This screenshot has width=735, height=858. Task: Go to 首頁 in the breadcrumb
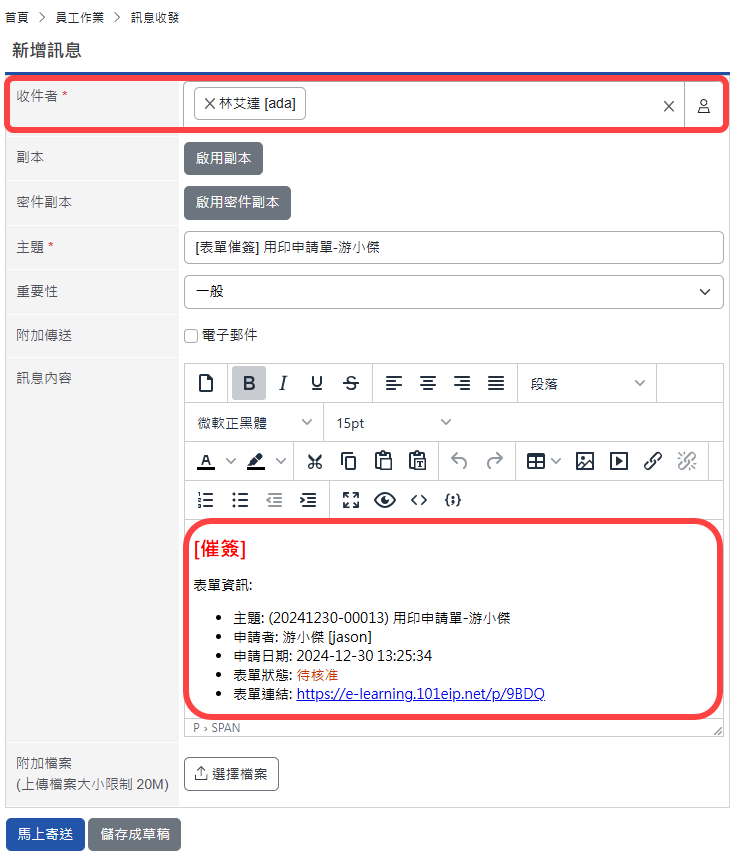[17, 18]
